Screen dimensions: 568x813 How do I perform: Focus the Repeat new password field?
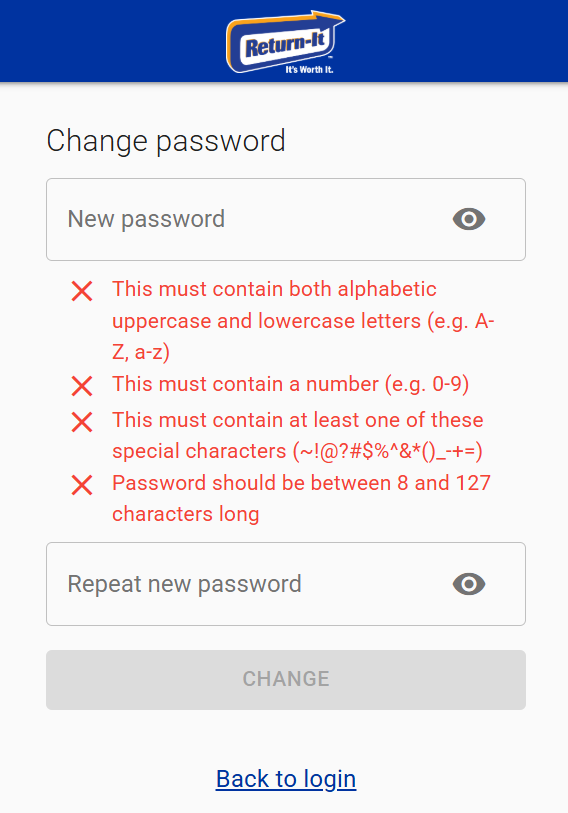click(286, 584)
